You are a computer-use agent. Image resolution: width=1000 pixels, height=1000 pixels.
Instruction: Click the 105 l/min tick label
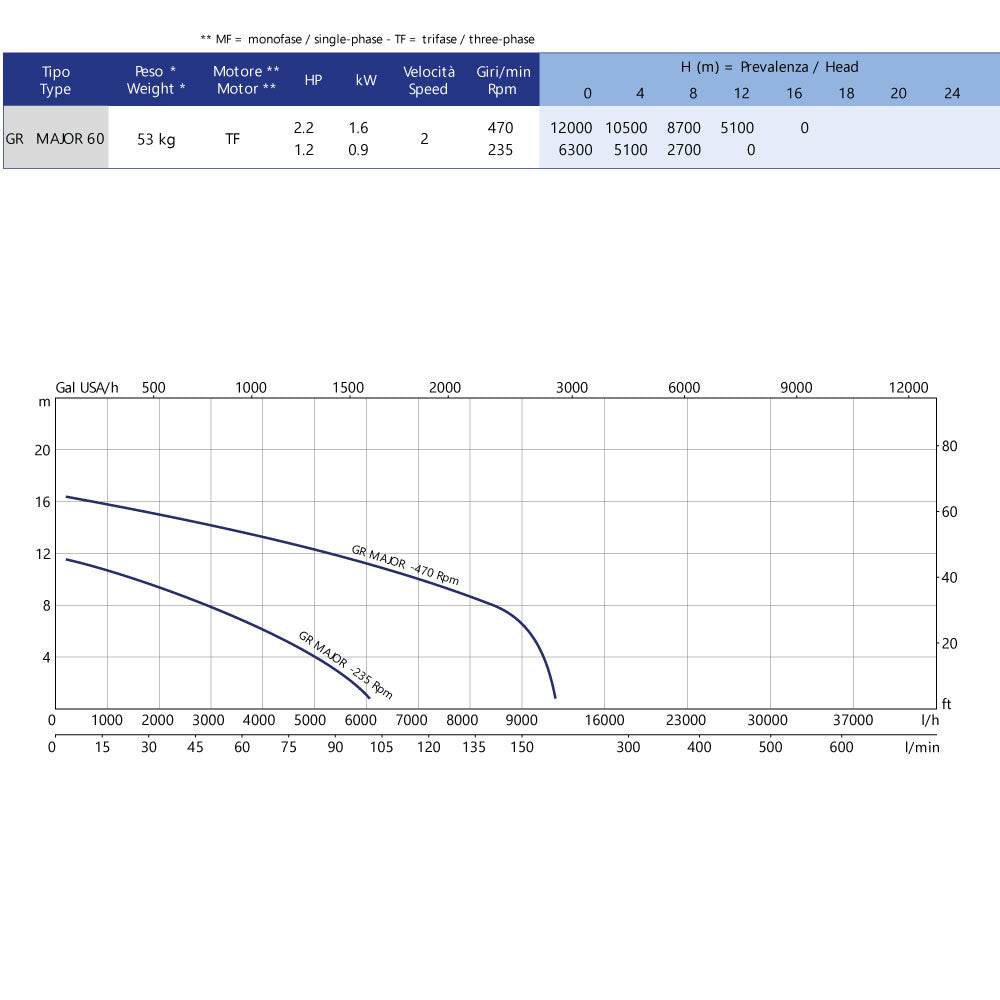[381, 747]
